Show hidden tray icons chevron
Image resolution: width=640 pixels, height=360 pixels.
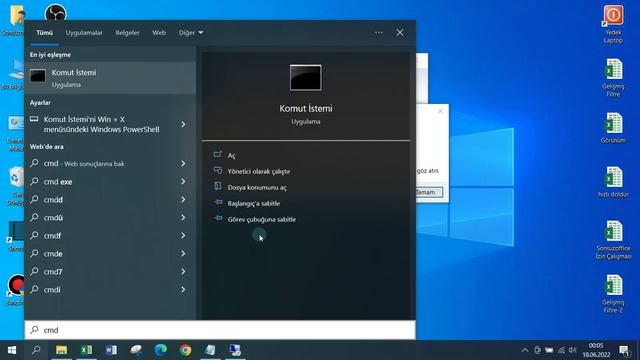click(x=525, y=350)
